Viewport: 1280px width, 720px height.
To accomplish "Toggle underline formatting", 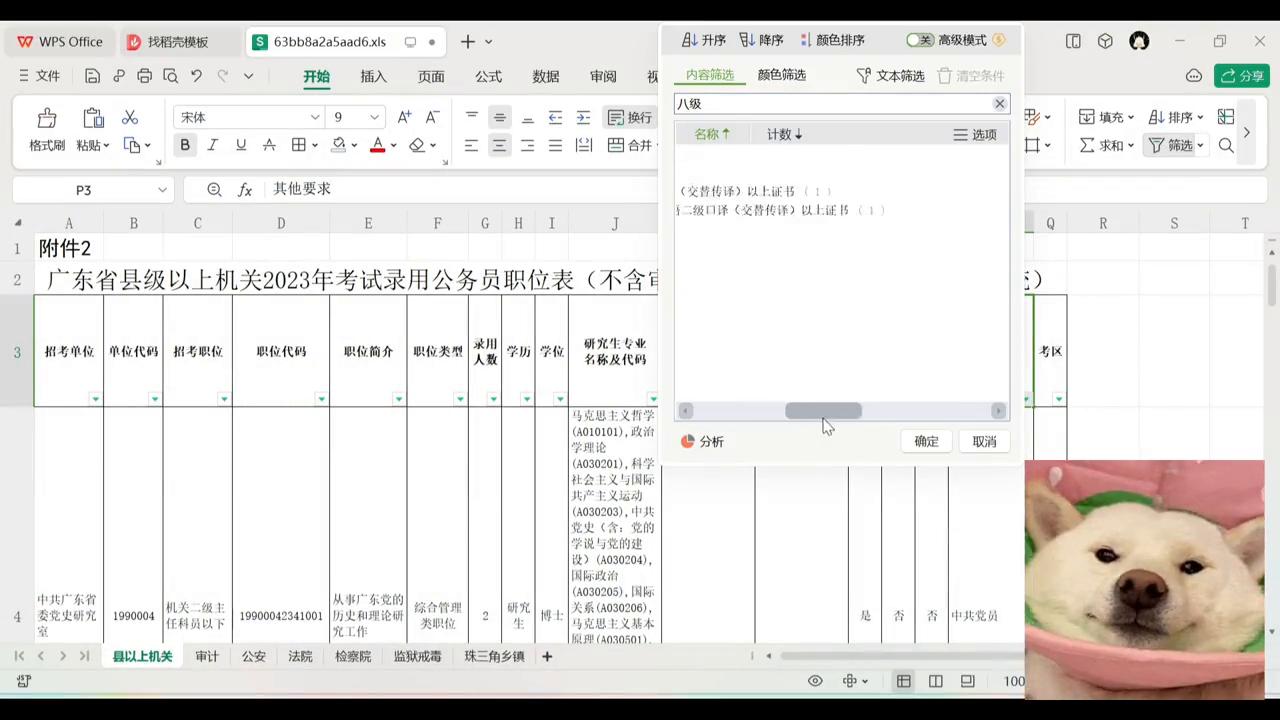I will (240, 145).
